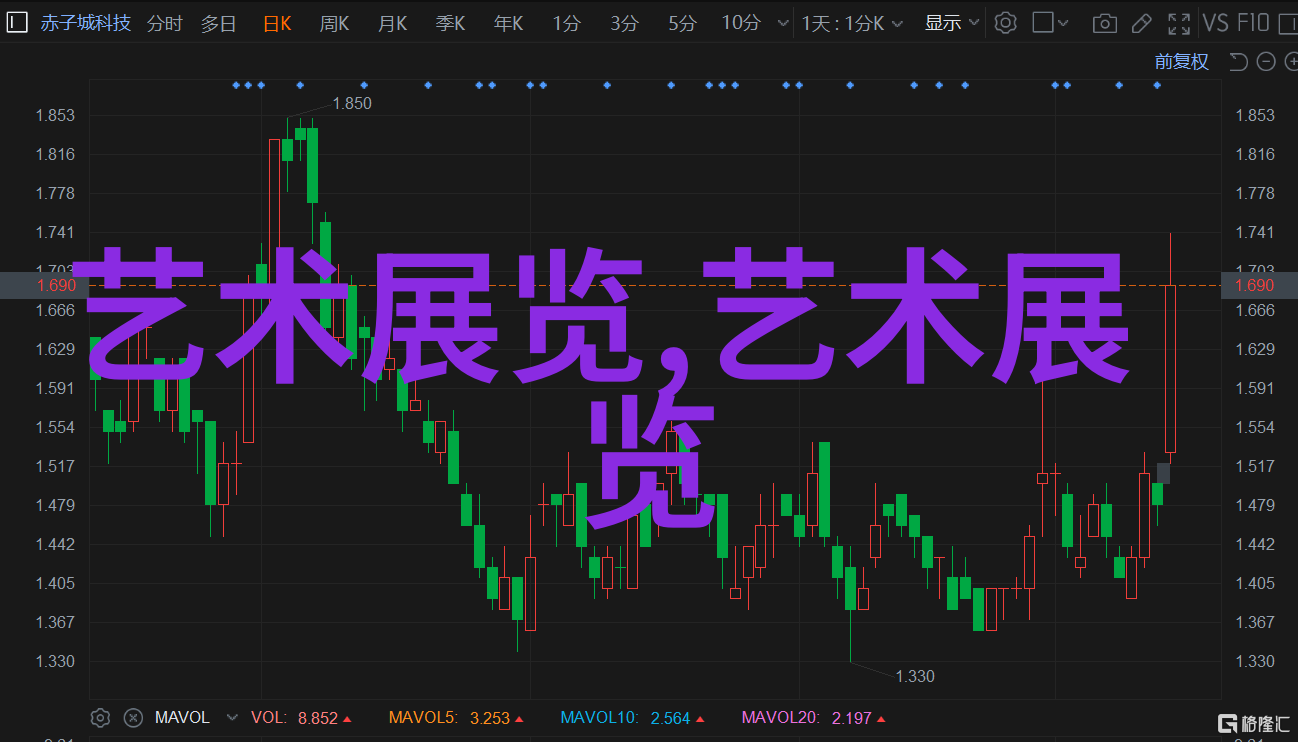Select the 日K daily candlestick tab

tap(277, 22)
